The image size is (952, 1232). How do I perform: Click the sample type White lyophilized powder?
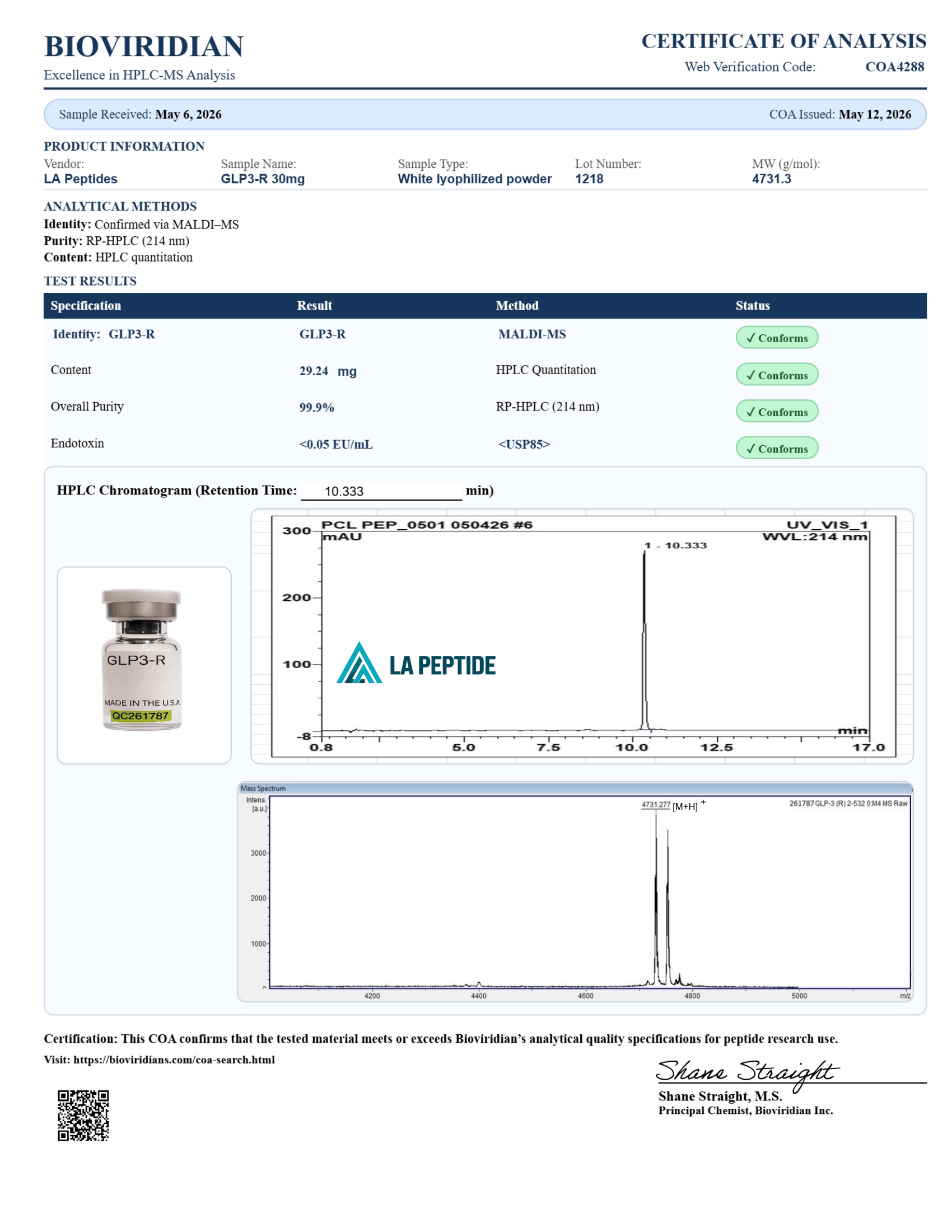[475, 179]
